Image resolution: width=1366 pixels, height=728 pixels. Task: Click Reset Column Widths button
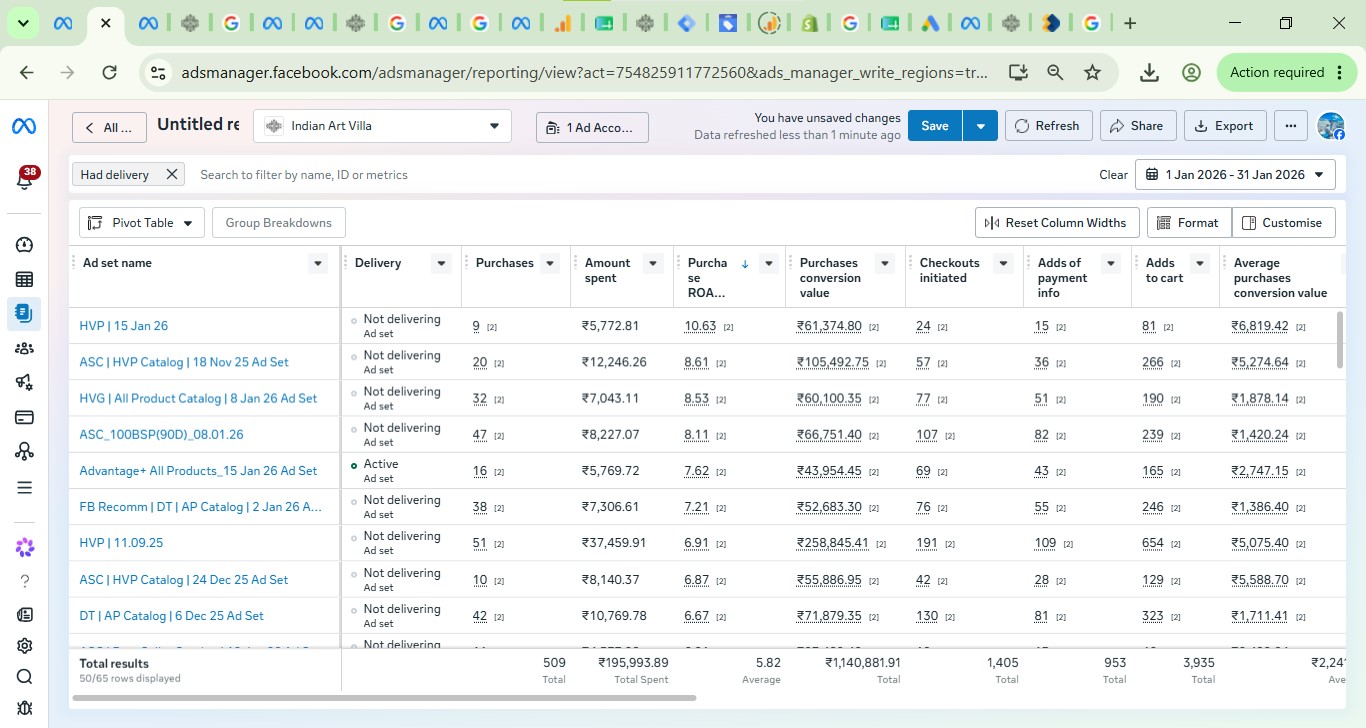point(1057,222)
